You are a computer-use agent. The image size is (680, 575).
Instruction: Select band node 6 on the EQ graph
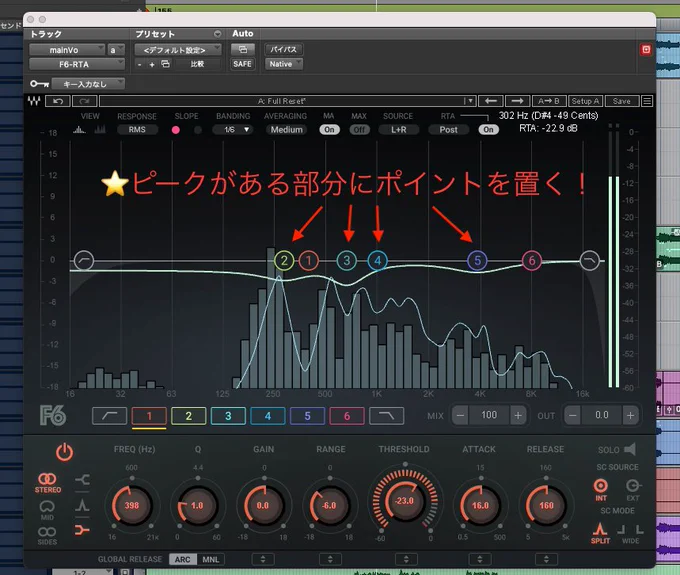point(531,261)
